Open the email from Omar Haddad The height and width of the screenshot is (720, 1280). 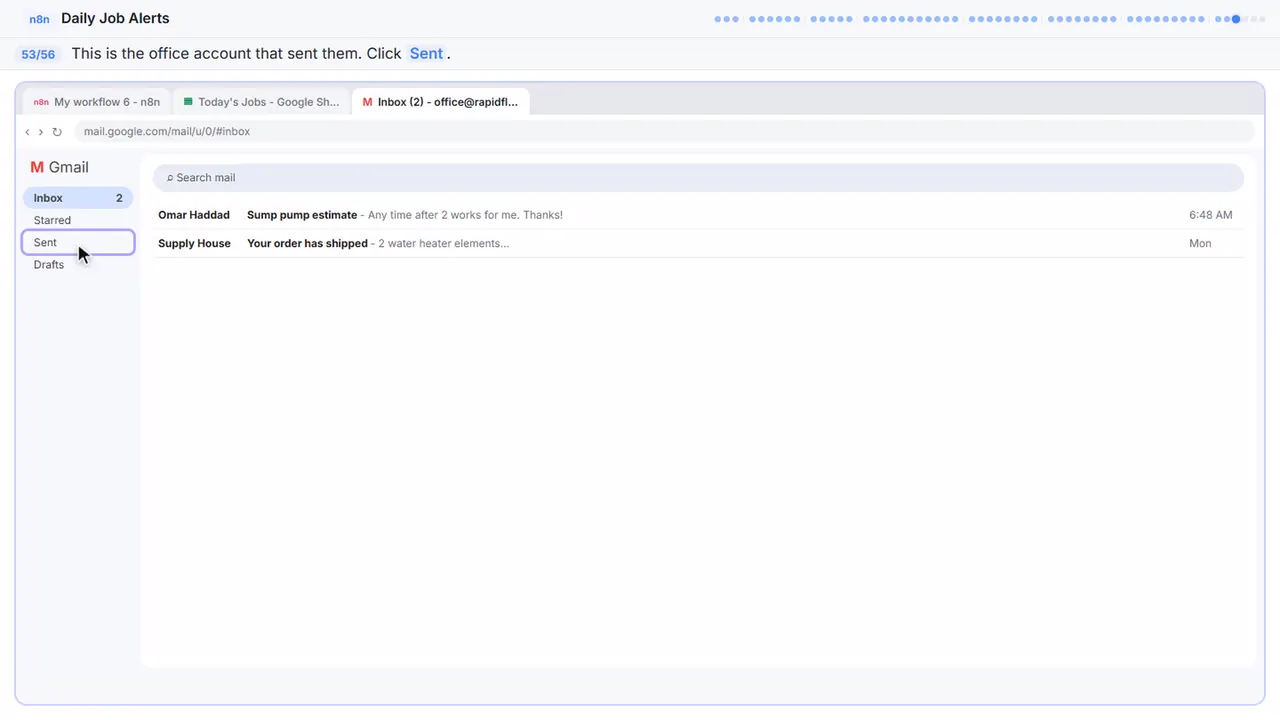[x=698, y=215]
